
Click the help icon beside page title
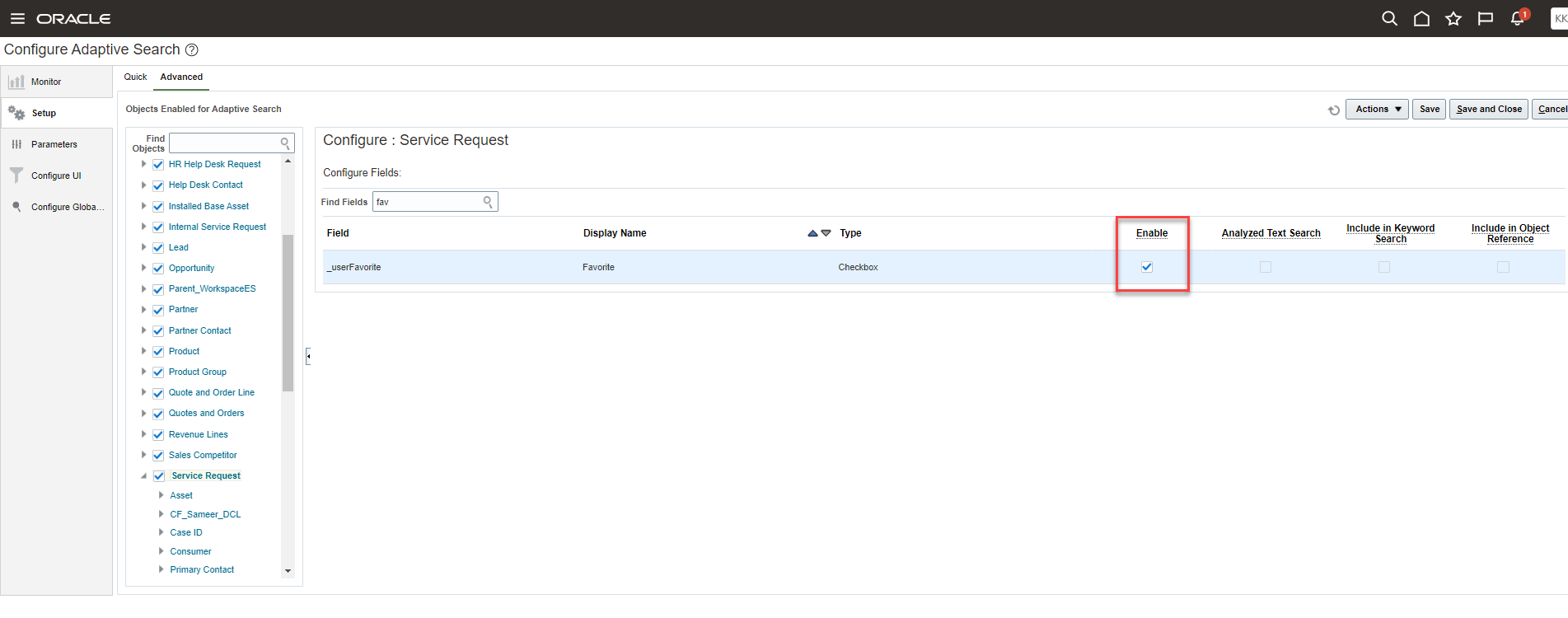pyautogui.click(x=192, y=49)
